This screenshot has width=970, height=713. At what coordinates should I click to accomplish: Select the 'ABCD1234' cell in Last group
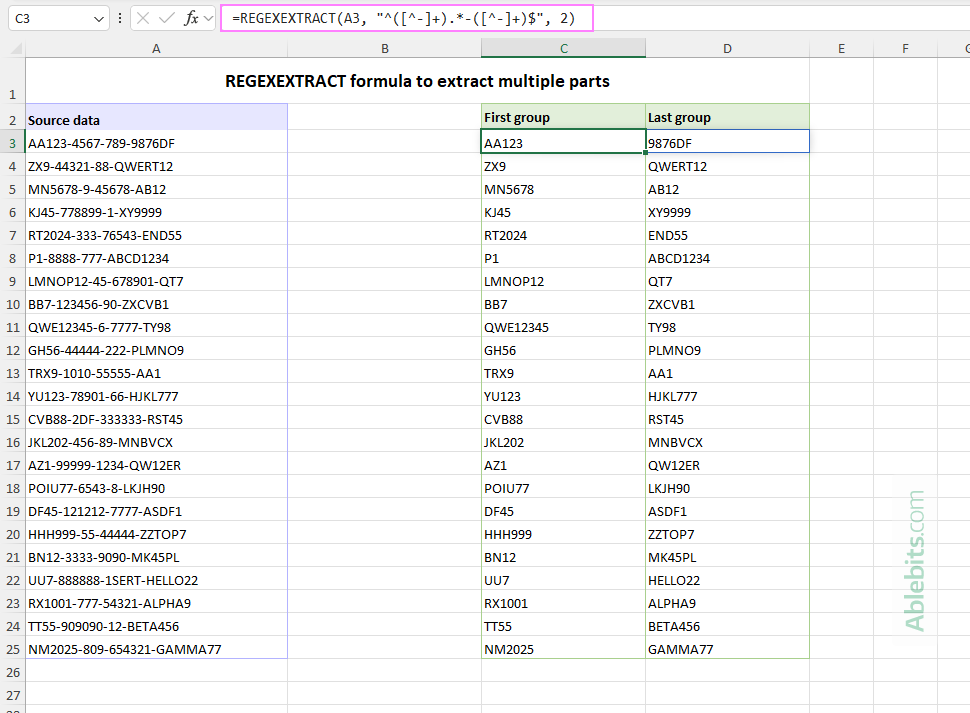728,258
